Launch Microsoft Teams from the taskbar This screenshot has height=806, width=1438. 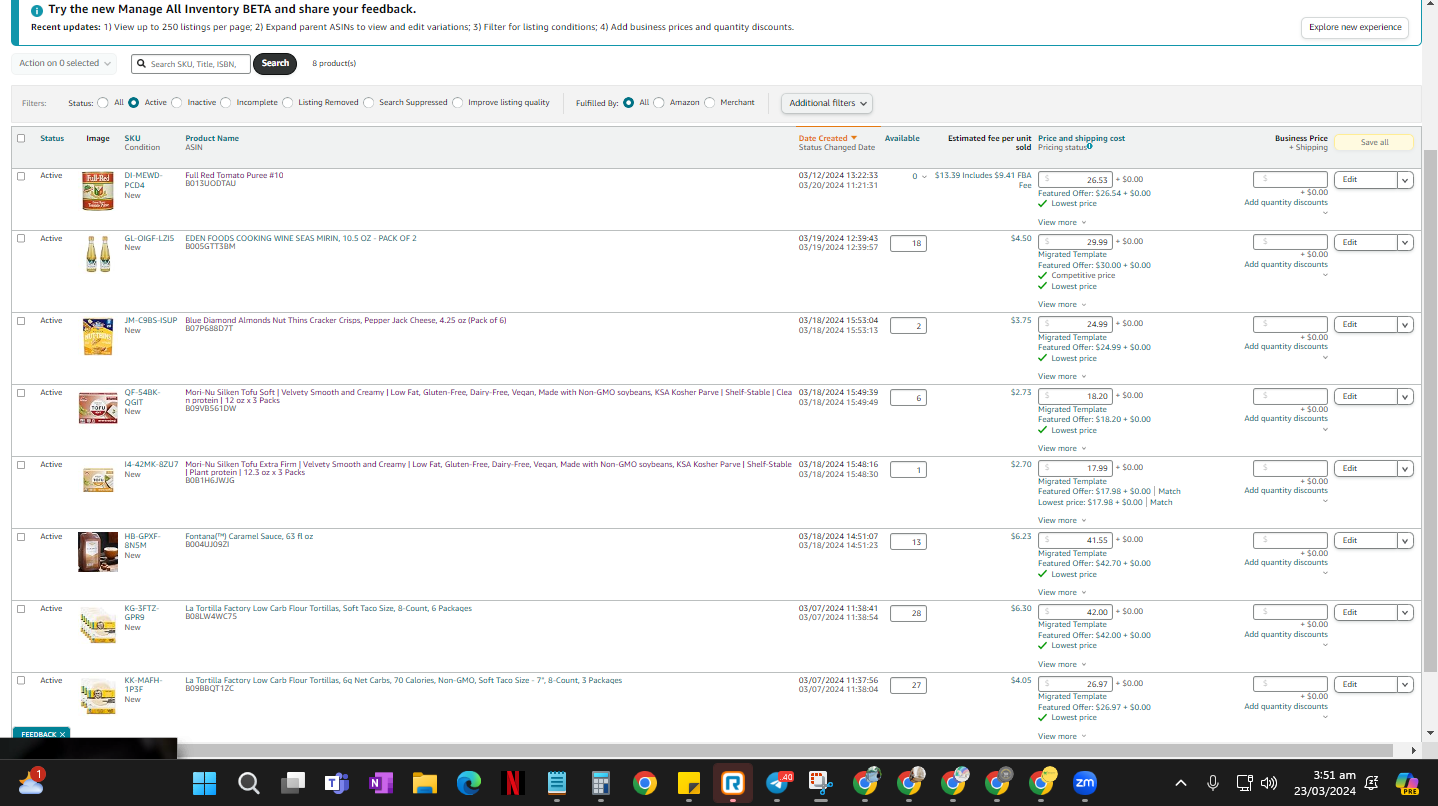(336, 783)
